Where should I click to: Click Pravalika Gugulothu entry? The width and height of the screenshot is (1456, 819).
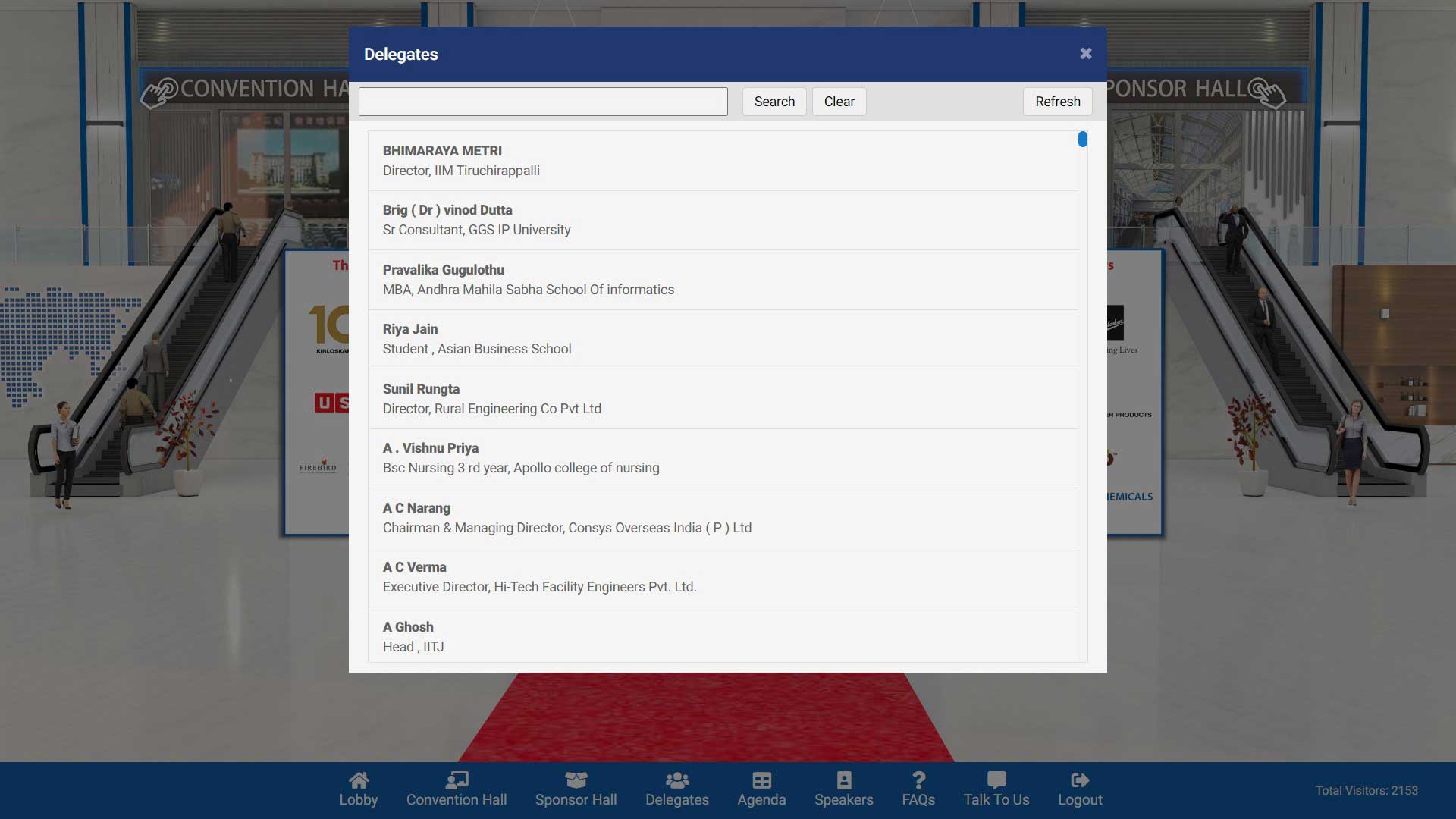coord(723,280)
